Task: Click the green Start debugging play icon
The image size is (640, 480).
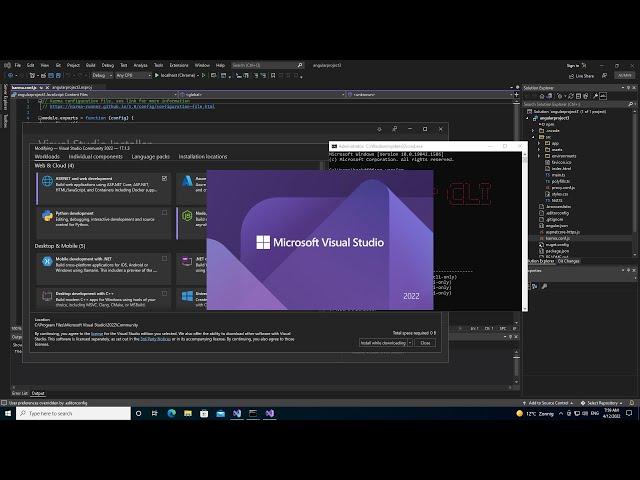Action: coord(157,76)
